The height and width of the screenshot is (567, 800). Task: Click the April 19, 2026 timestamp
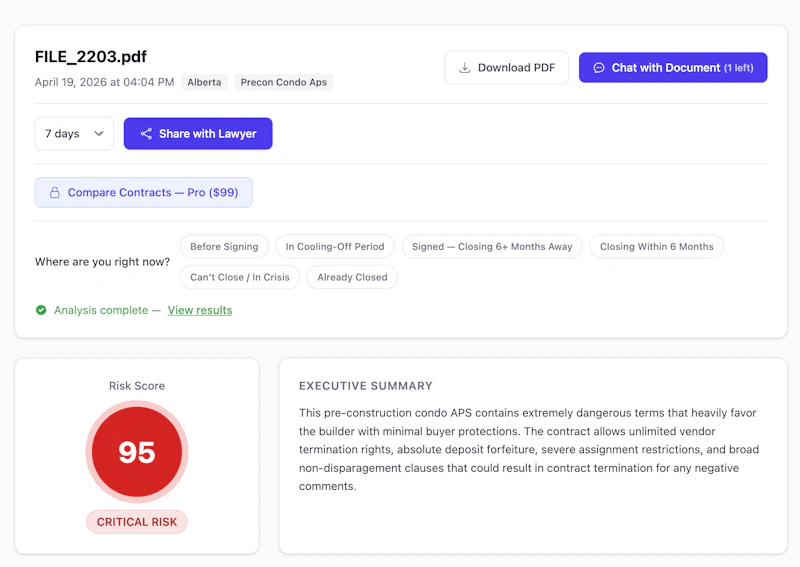(x=105, y=82)
